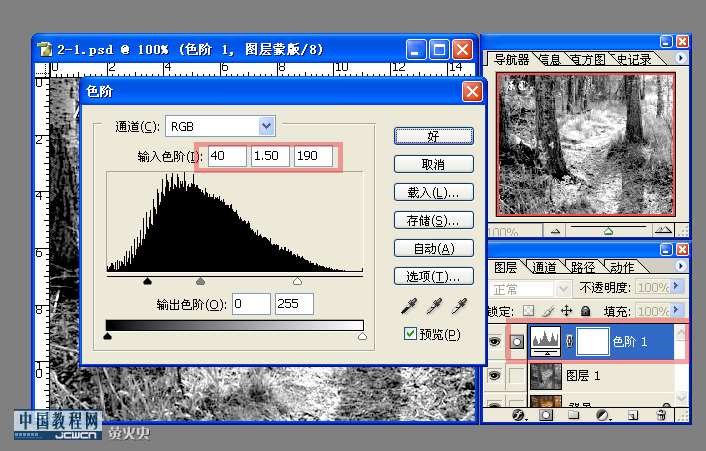Click the add layer style icon
The width and height of the screenshot is (706, 451).
tap(519, 415)
